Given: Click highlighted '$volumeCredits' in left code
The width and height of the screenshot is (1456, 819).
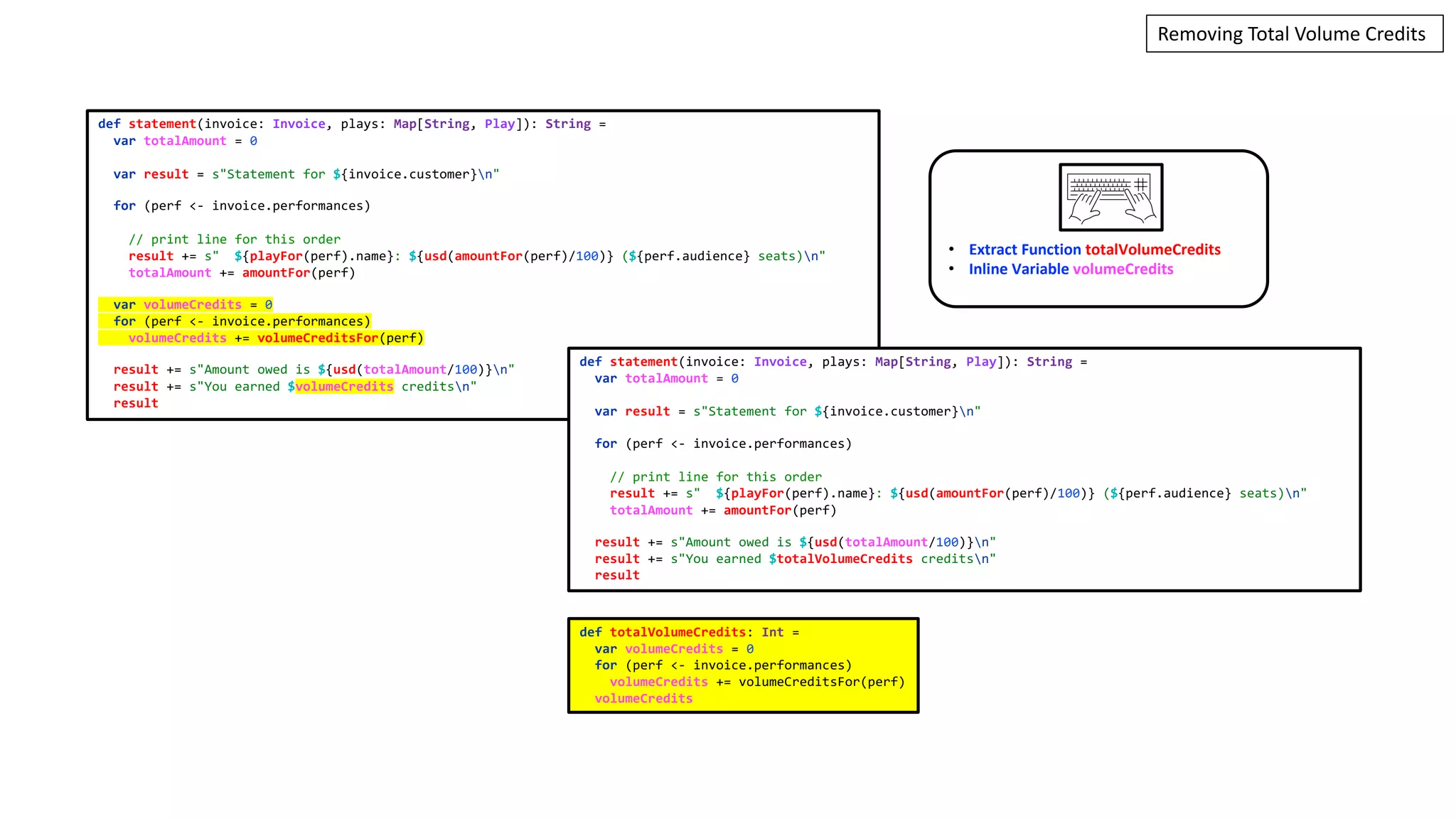Looking at the screenshot, I should (x=341, y=387).
